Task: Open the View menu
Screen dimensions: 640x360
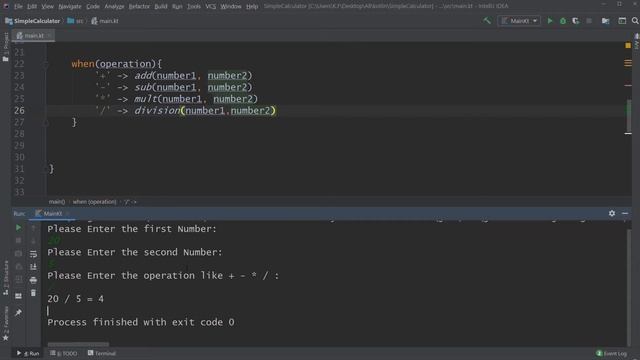Action: (x=47, y=7)
